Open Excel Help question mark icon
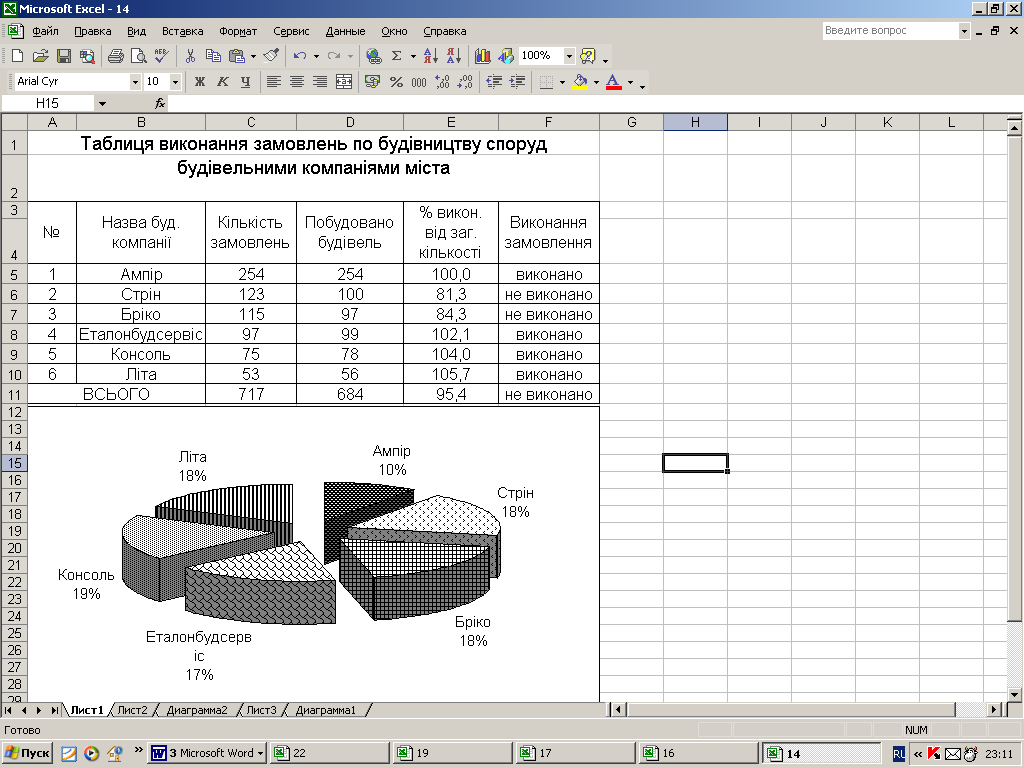The height and width of the screenshot is (768, 1024). point(588,56)
